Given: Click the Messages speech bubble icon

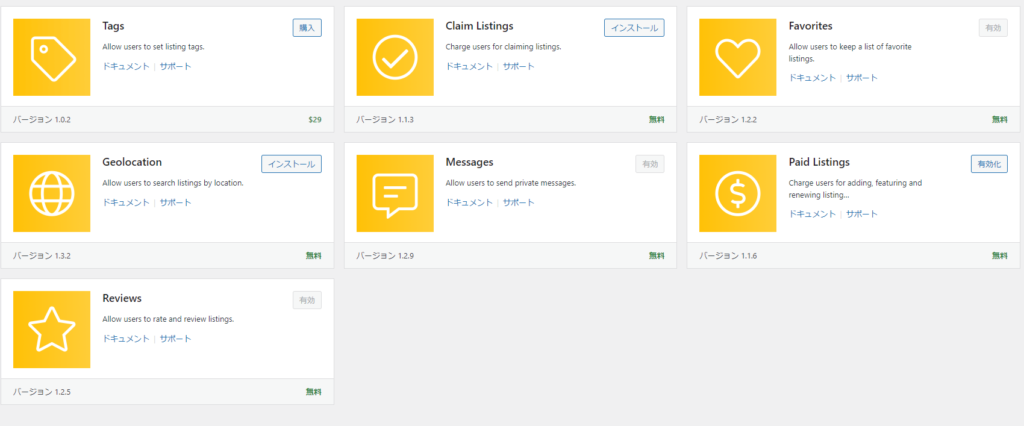Looking at the screenshot, I should pyautogui.click(x=394, y=193).
